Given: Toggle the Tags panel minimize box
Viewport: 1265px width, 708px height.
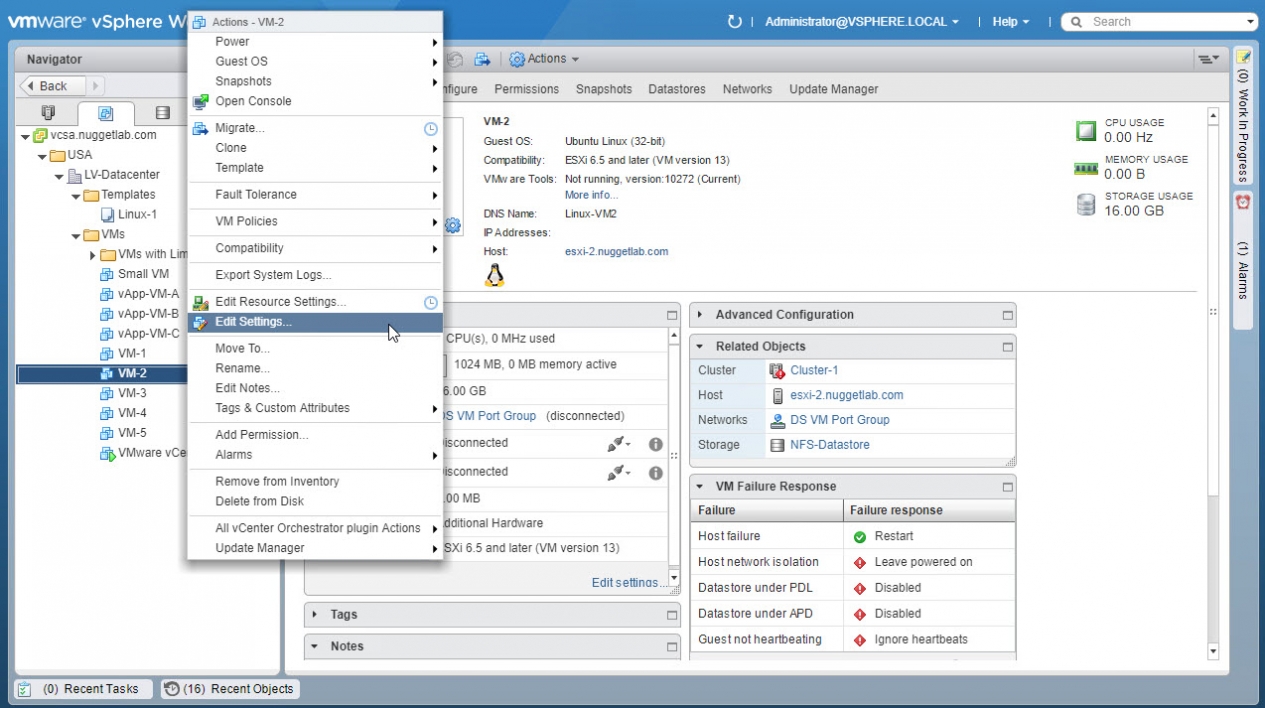Looking at the screenshot, I should tap(672, 615).
